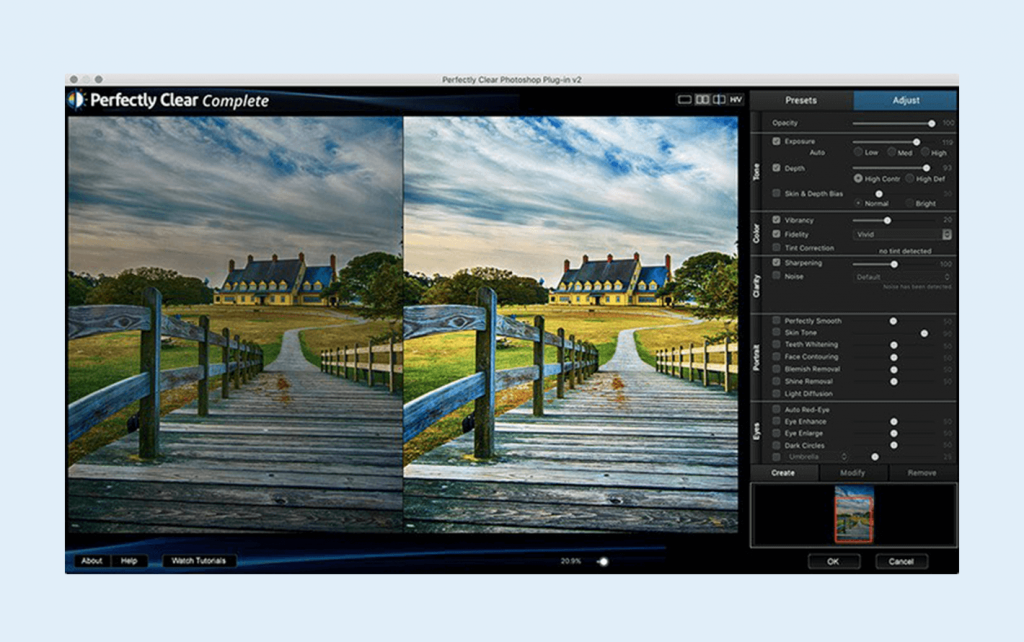Click the corrected image preview pane
The height and width of the screenshot is (642, 1024).
coord(571,324)
